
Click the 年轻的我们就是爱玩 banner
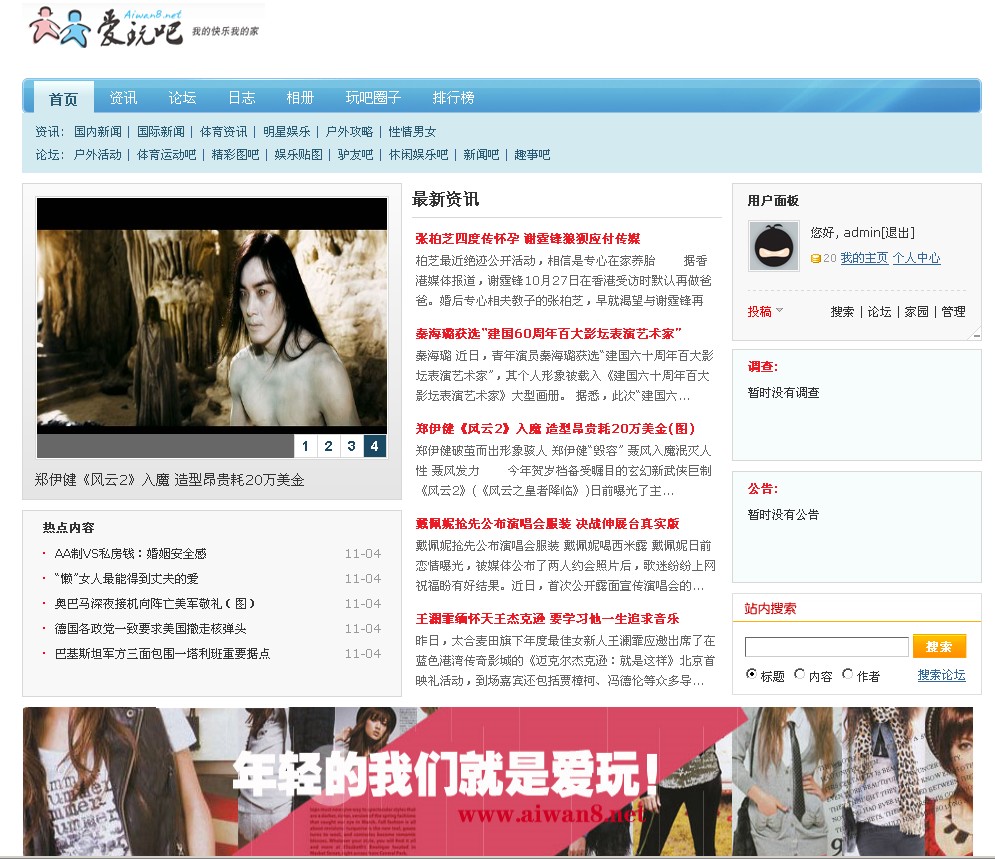(498, 782)
